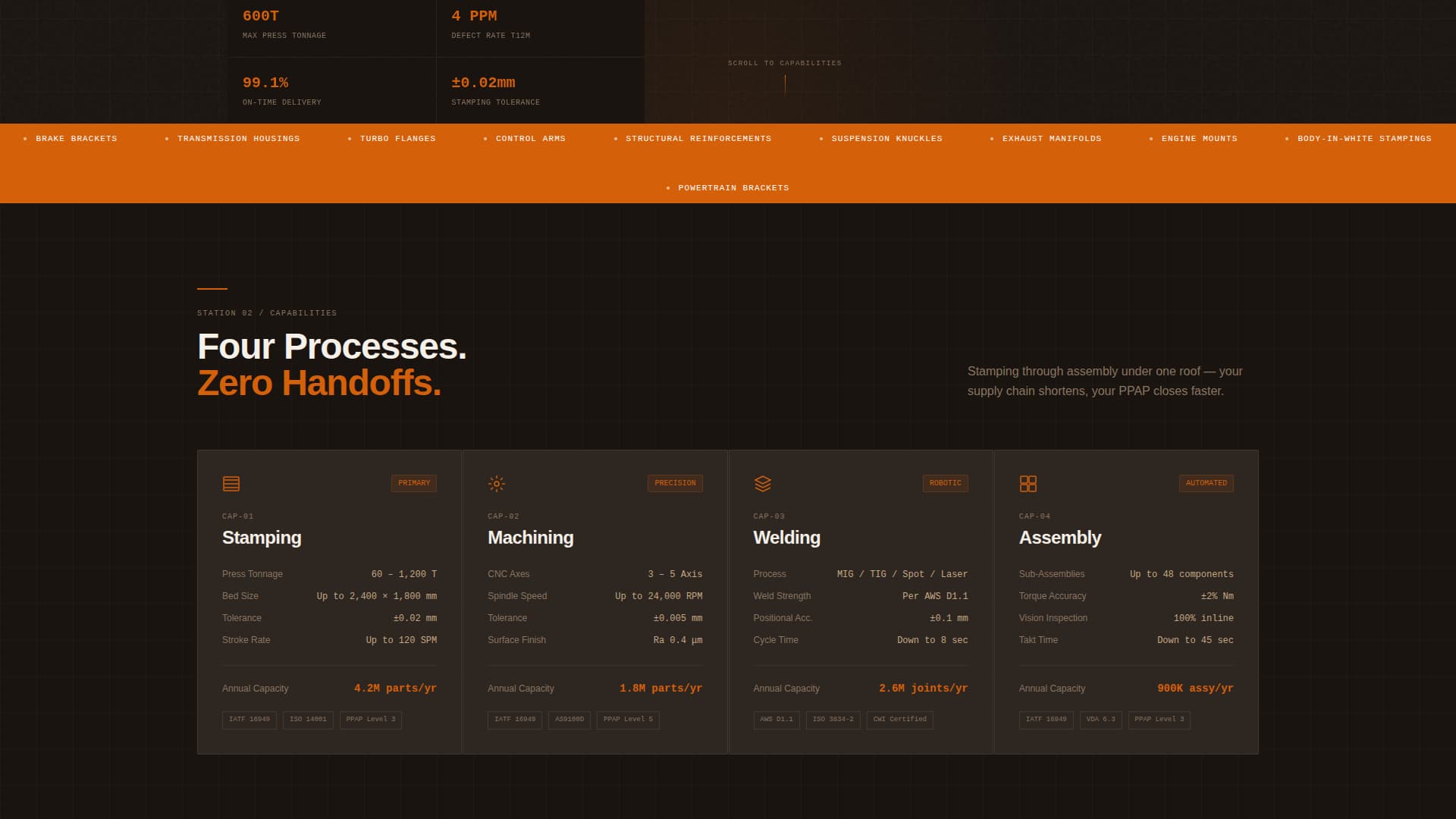Click the ROBOTIC badge on Welding card

point(945,483)
